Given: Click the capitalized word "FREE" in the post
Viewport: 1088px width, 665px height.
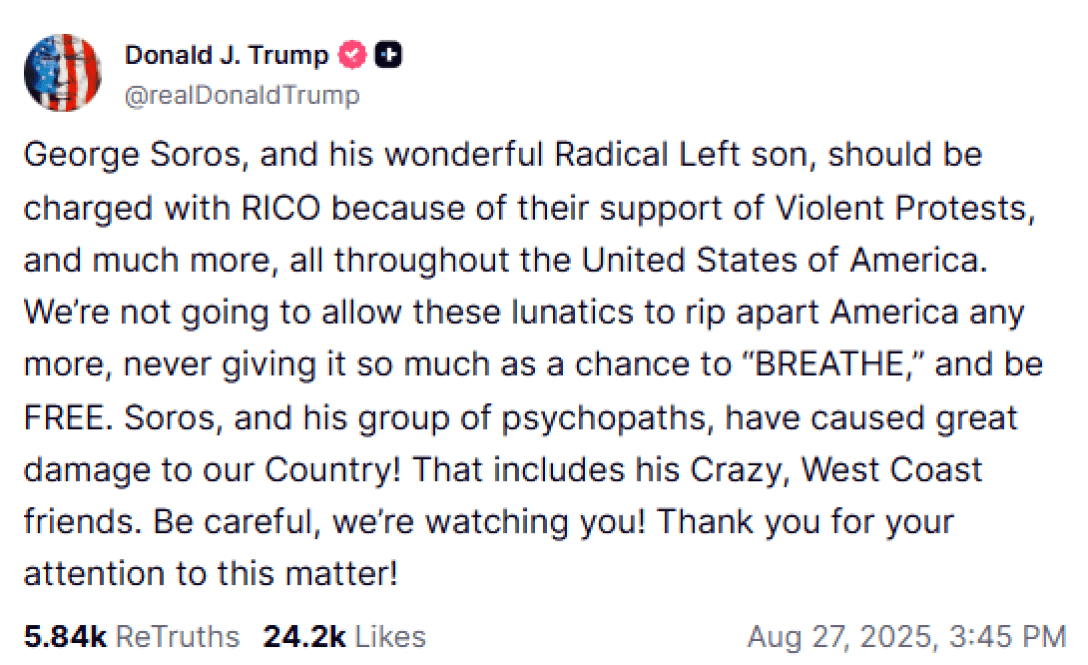Looking at the screenshot, I should pyautogui.click(x=61, y=417).
